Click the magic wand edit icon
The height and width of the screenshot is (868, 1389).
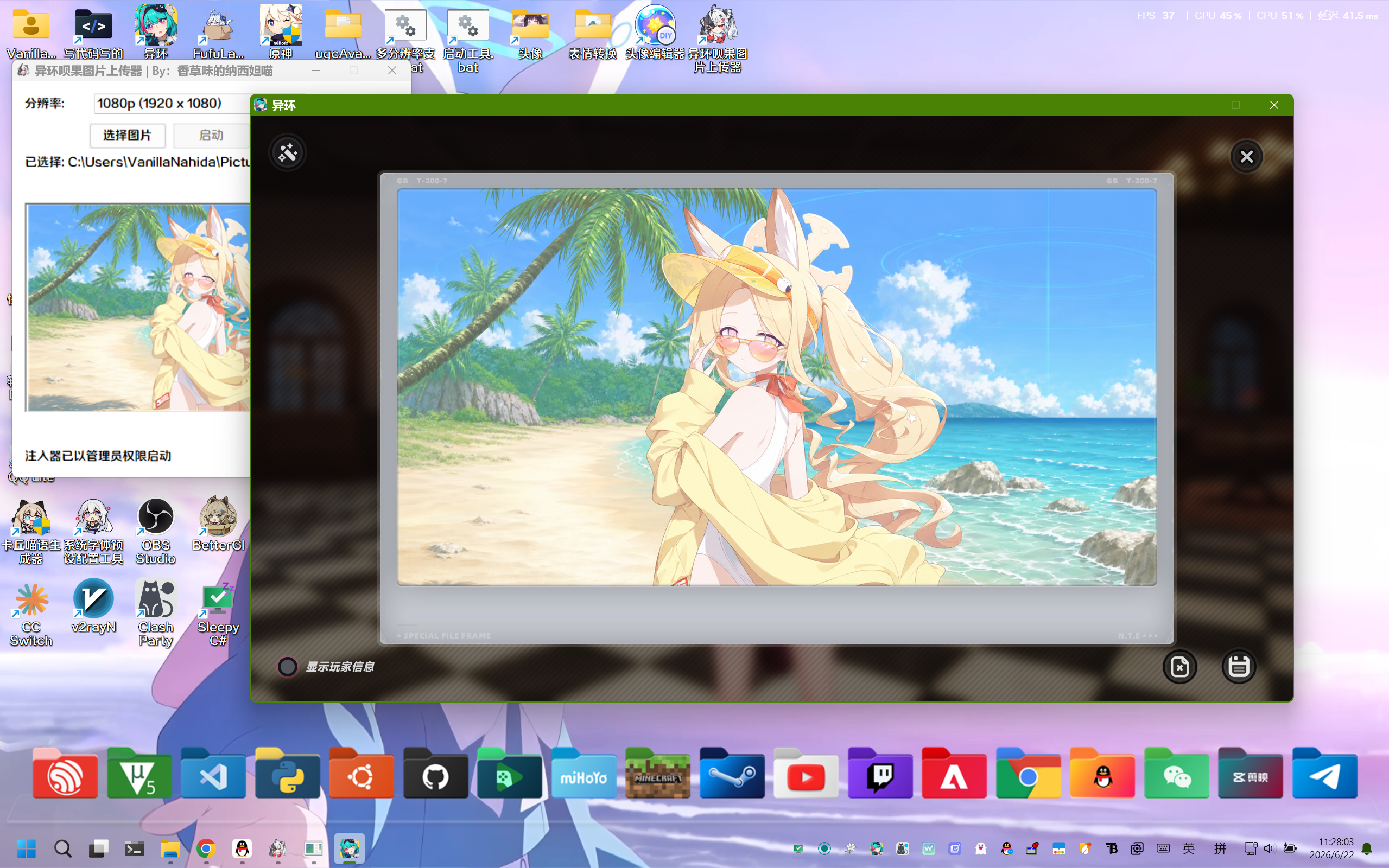(x=287, y=152)
